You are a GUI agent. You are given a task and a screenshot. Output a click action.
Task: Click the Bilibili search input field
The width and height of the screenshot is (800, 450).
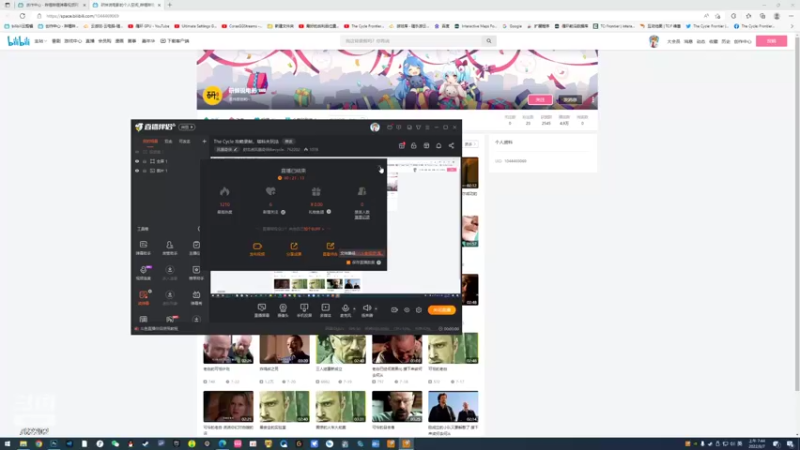tap(411, 41)
